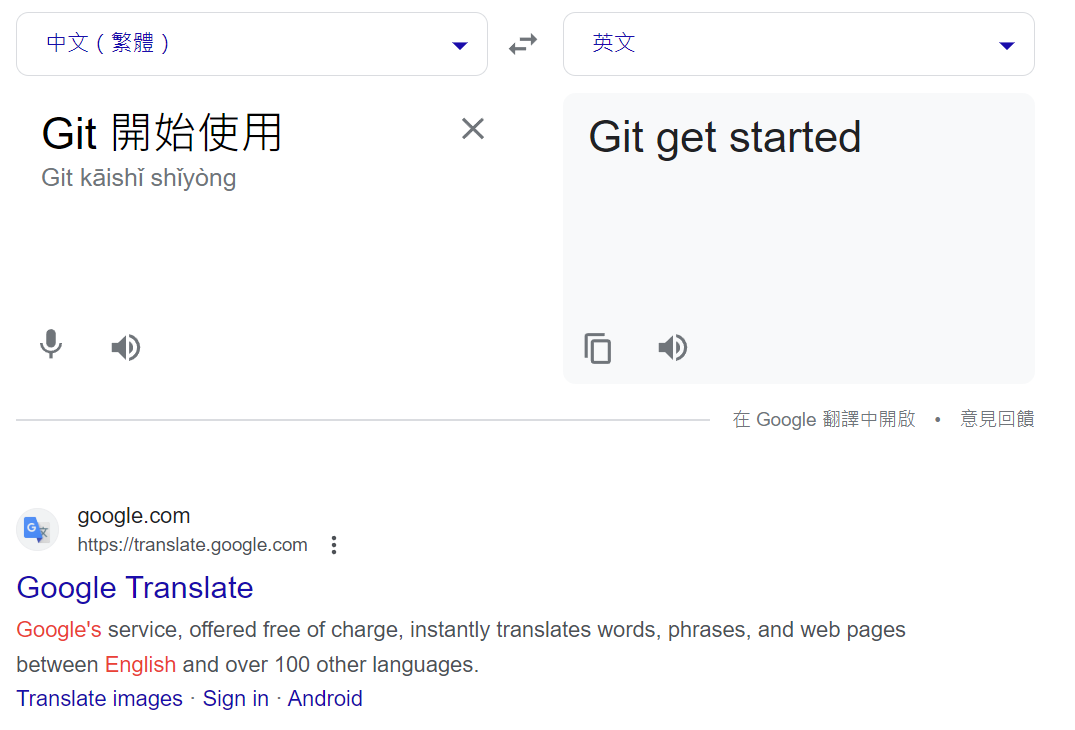The height and width of the screenshot is (730, 1075).
Task: Click the Git 開始使用 source text field
Action: (x=162, y=133)
